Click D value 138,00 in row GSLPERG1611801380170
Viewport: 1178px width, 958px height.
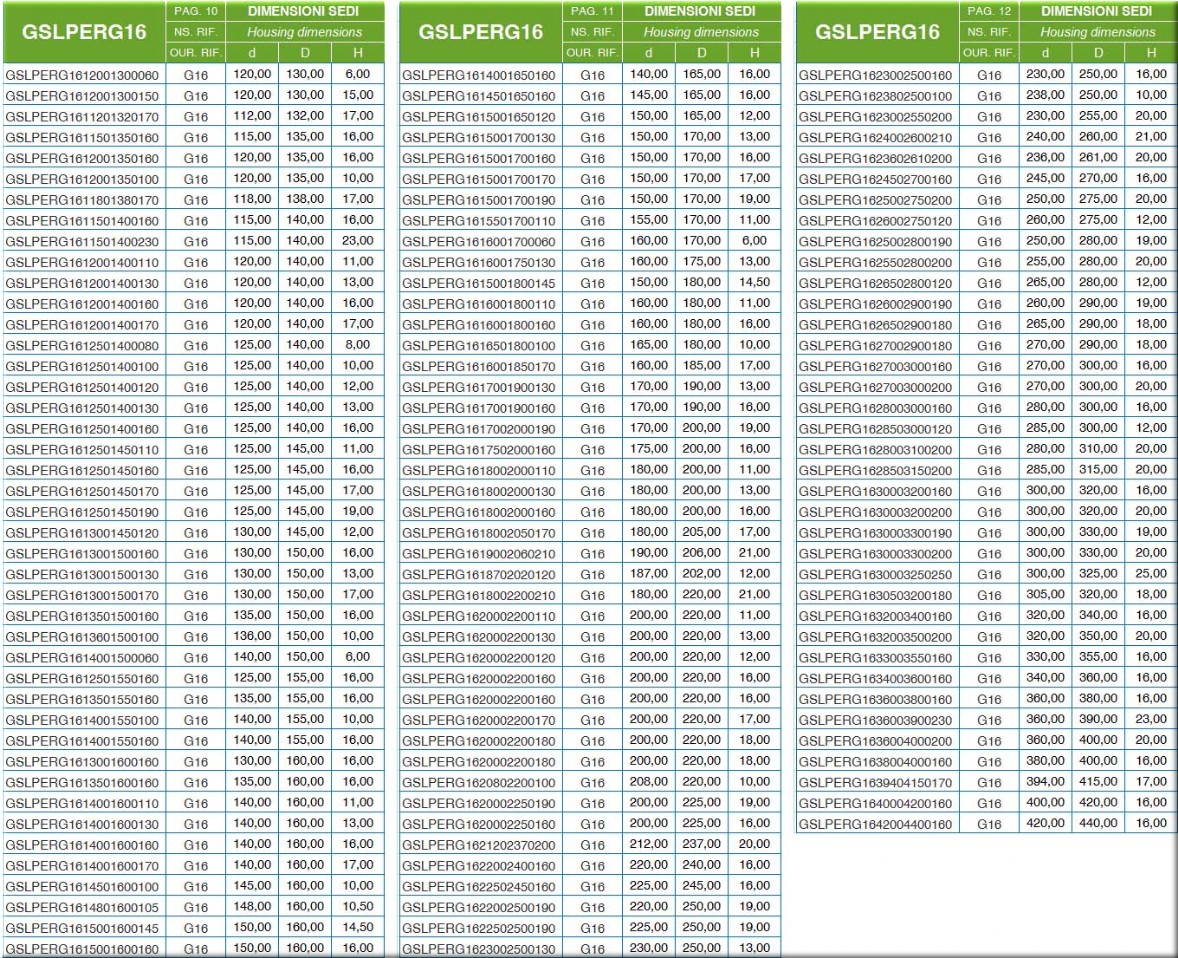pos(305,199)
